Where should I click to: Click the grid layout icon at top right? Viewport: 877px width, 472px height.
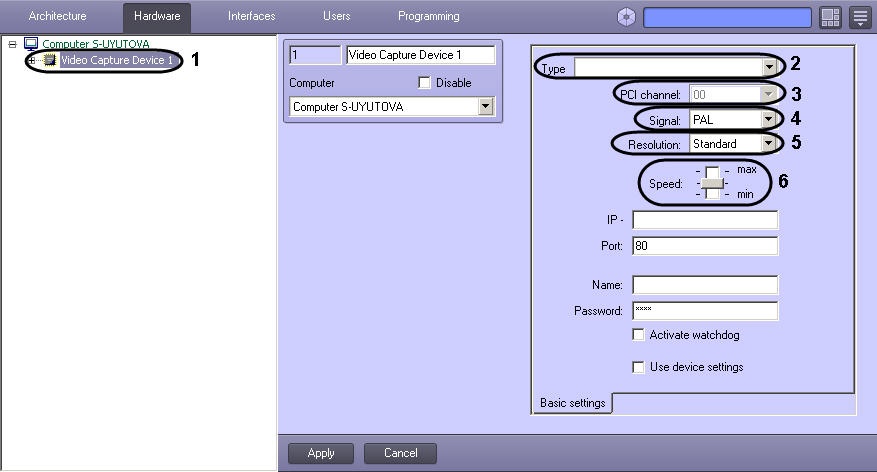coord(830,17)
